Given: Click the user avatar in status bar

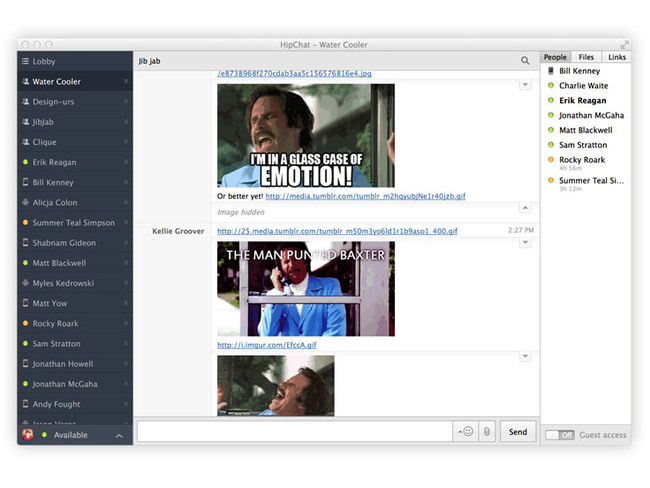Looking at the screenshot, I should pyautogui.click(x=28, y=435).
